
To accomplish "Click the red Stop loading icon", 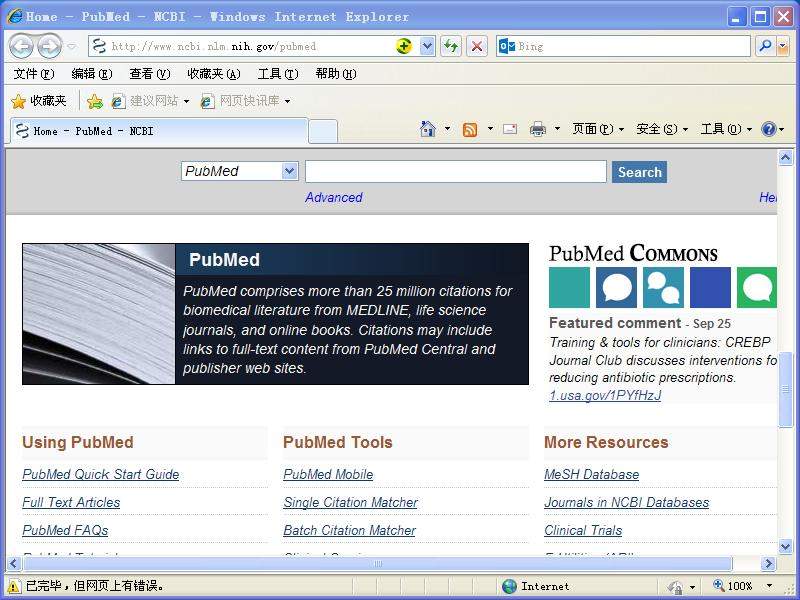I will [477, 46].
